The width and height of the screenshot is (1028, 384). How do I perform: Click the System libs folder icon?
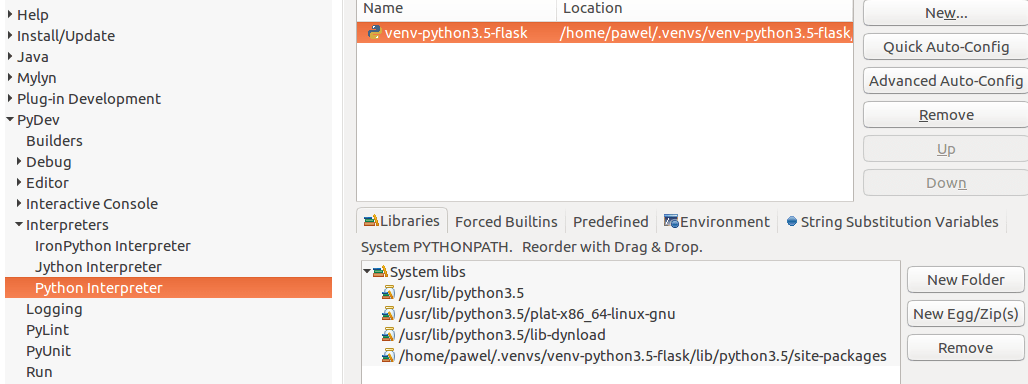[381, 271]
